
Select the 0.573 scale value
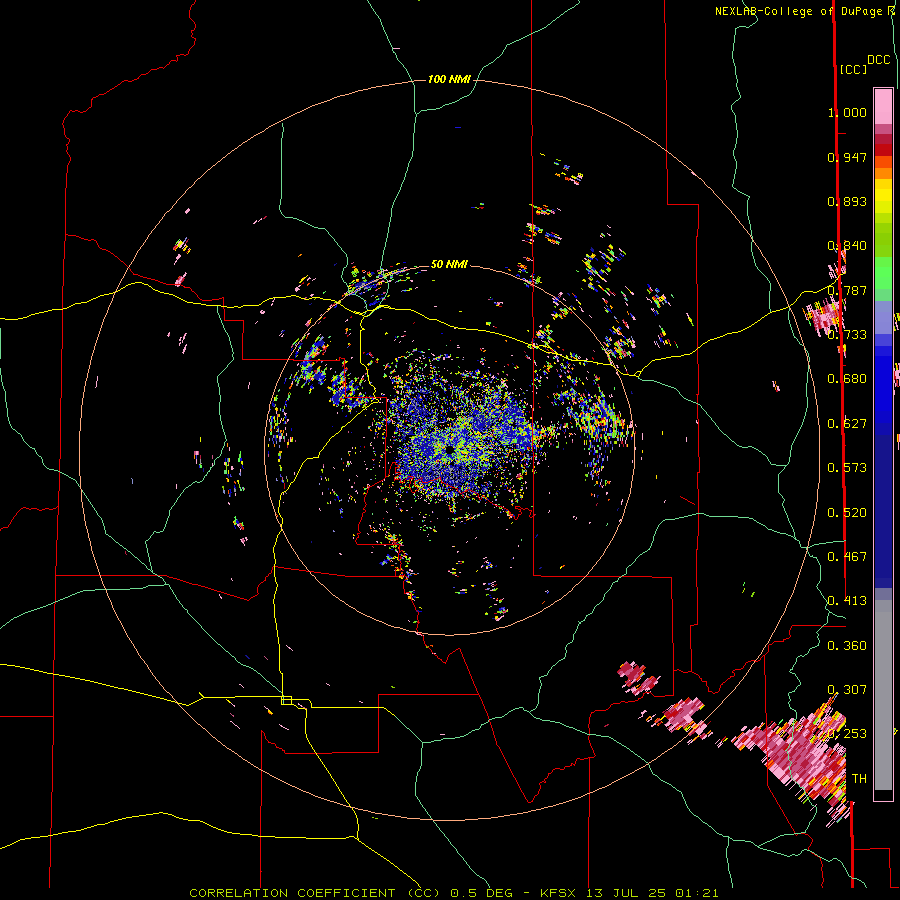pyautogui.click(x=847, y=468)
